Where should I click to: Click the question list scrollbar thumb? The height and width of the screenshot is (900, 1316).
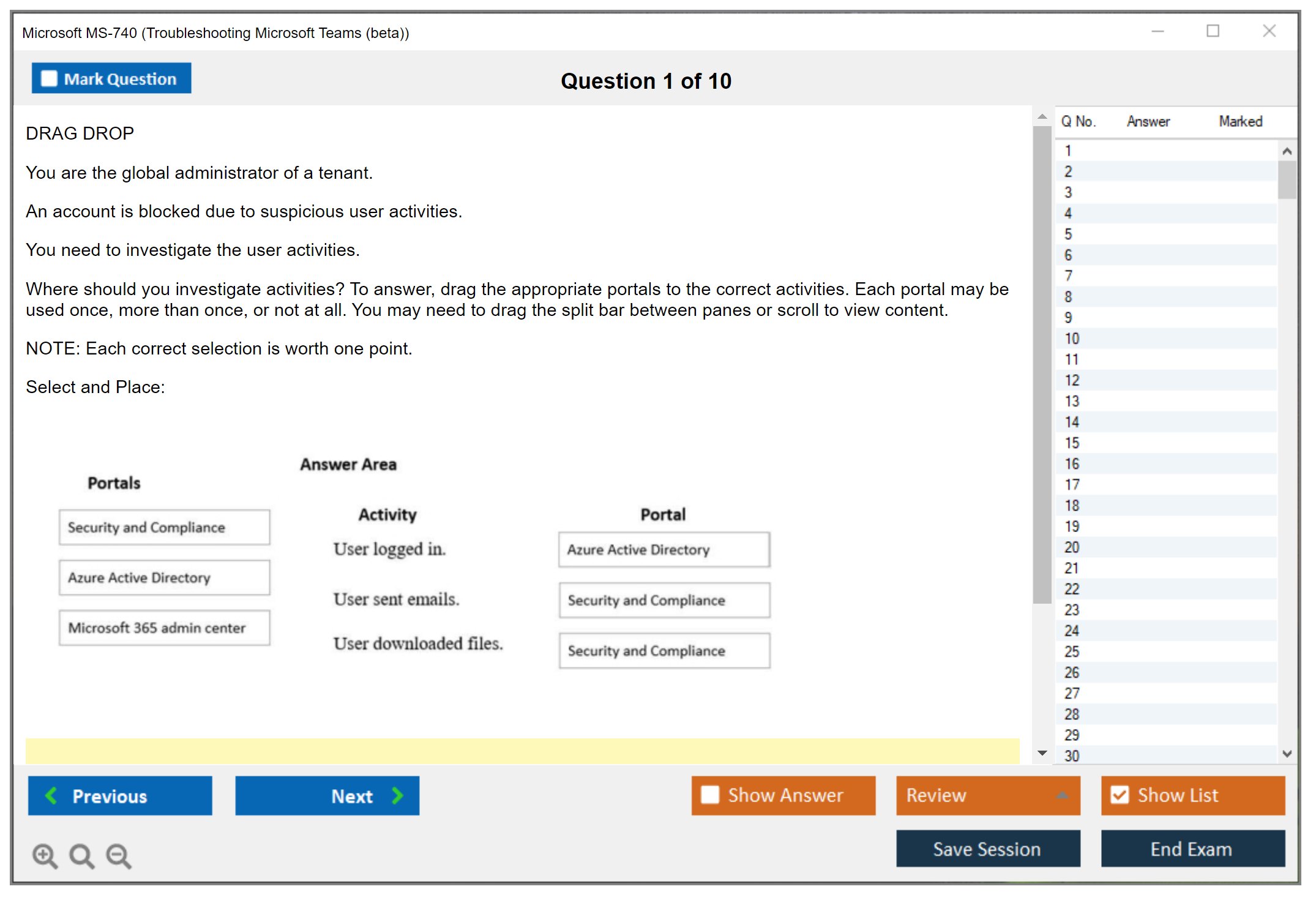(1287, 180)
